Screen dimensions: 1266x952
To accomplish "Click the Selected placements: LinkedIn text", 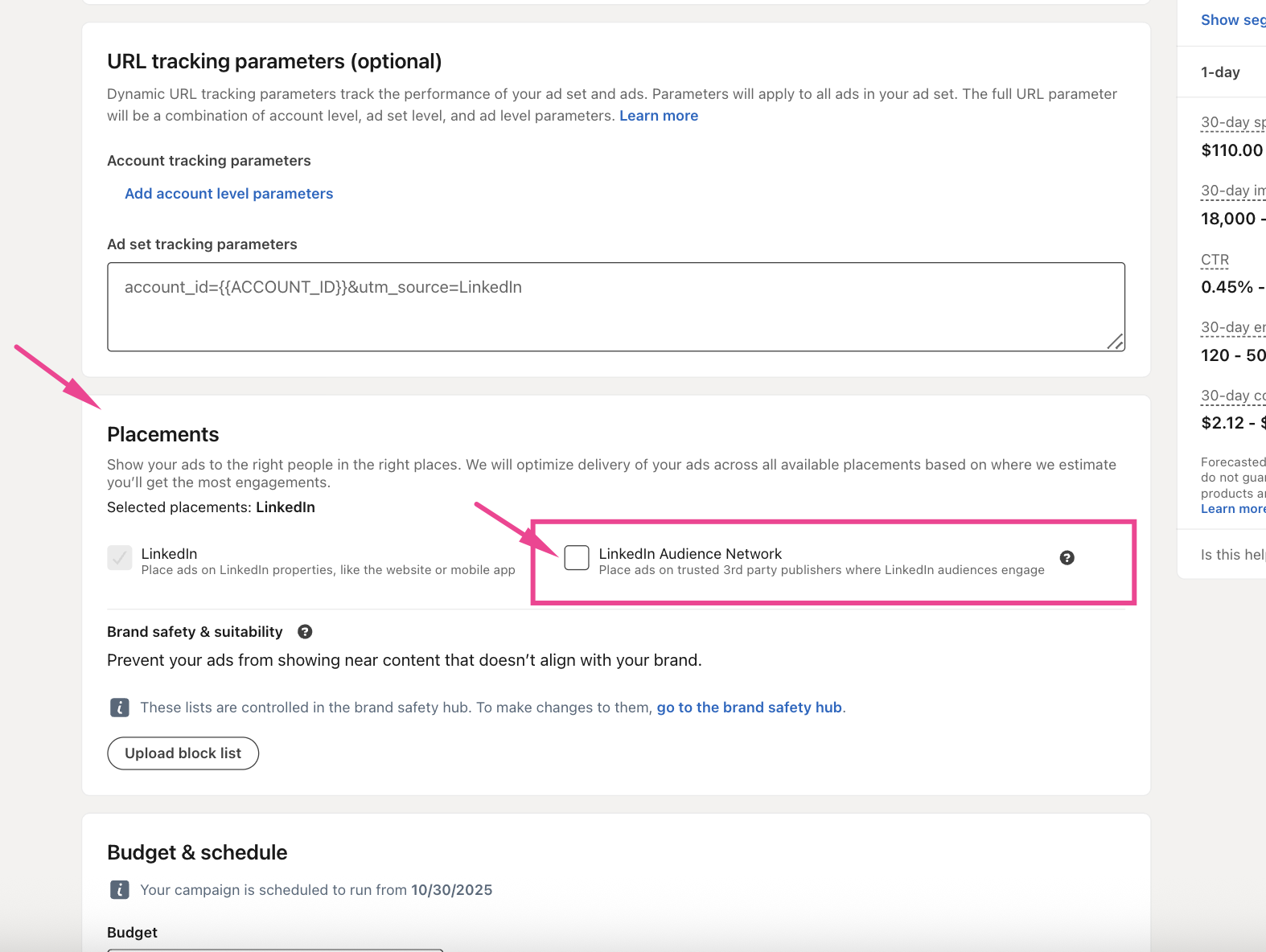I will pos(211,507).
